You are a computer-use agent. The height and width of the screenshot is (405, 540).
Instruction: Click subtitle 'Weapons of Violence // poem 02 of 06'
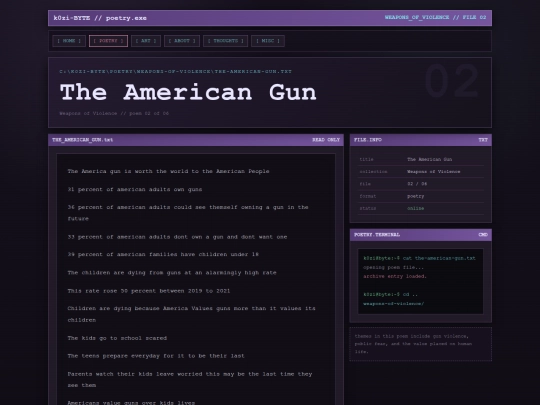coord(114,113)
